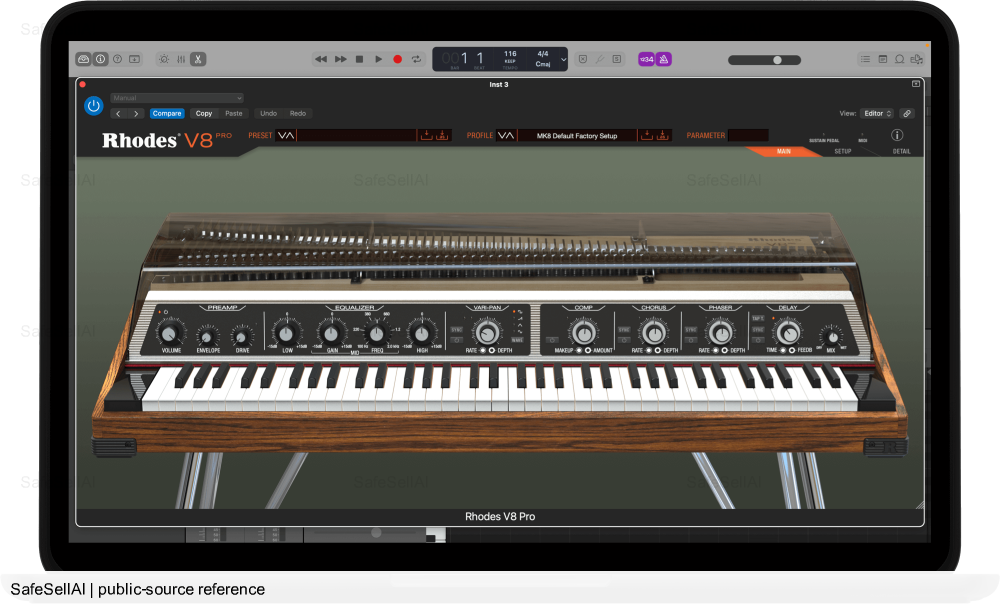The width and height of the screenshot is (1000, 604).
Task: Click the PROFILE save icon
Action: (x=646, y=135)
